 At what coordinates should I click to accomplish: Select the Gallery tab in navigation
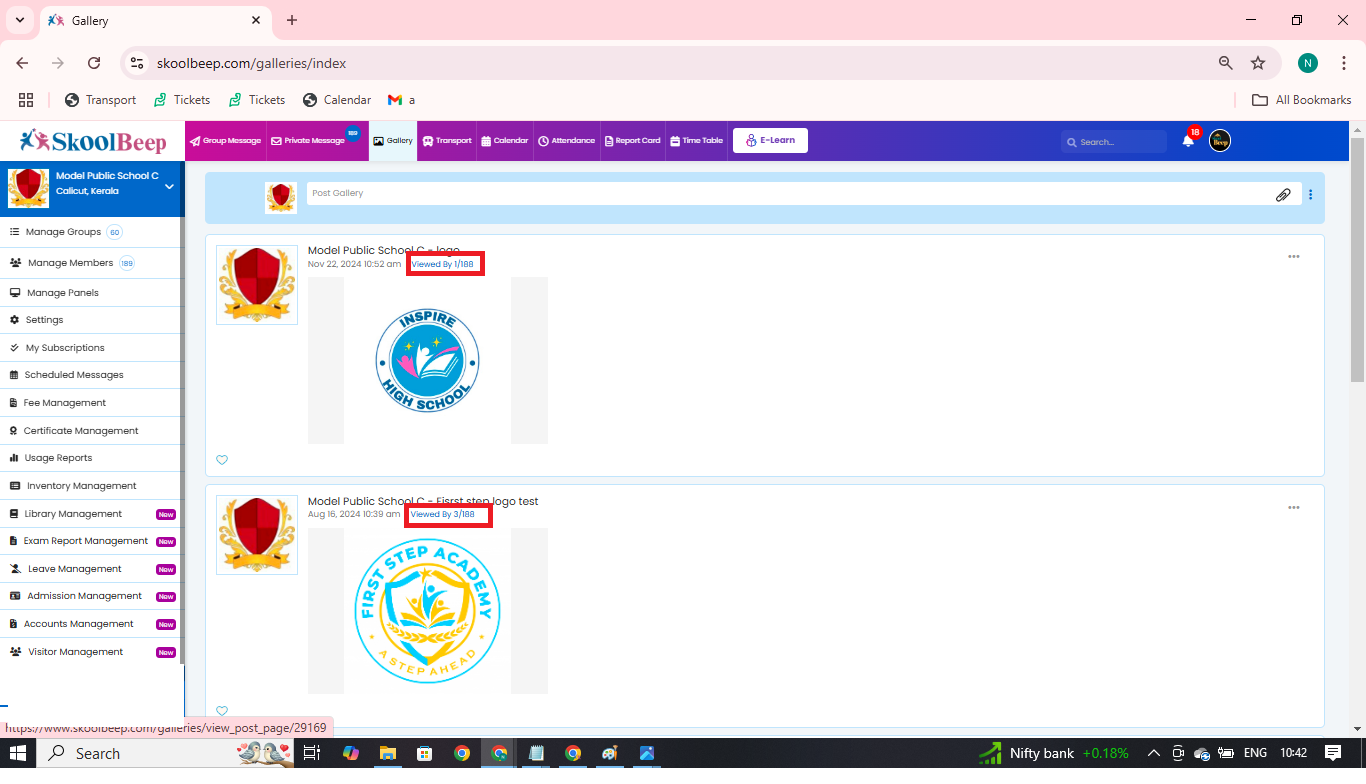tap(393, 141)
